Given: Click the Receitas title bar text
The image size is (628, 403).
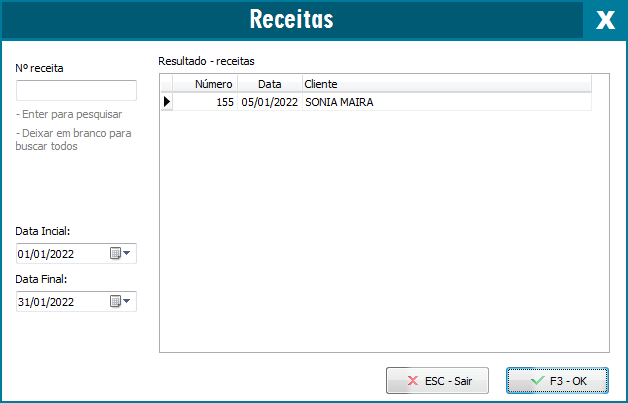Looking at the screenshot, I should pos(291,20).
